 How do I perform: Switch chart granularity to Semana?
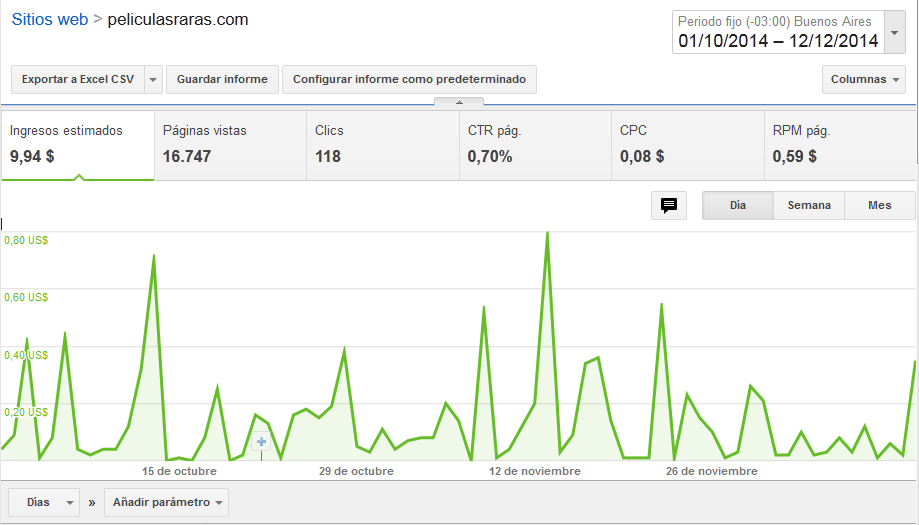point(809,206)
